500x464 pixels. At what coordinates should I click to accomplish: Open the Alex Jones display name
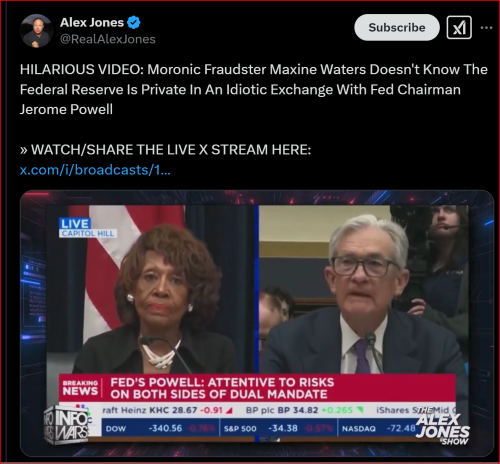tap(92, 22)
